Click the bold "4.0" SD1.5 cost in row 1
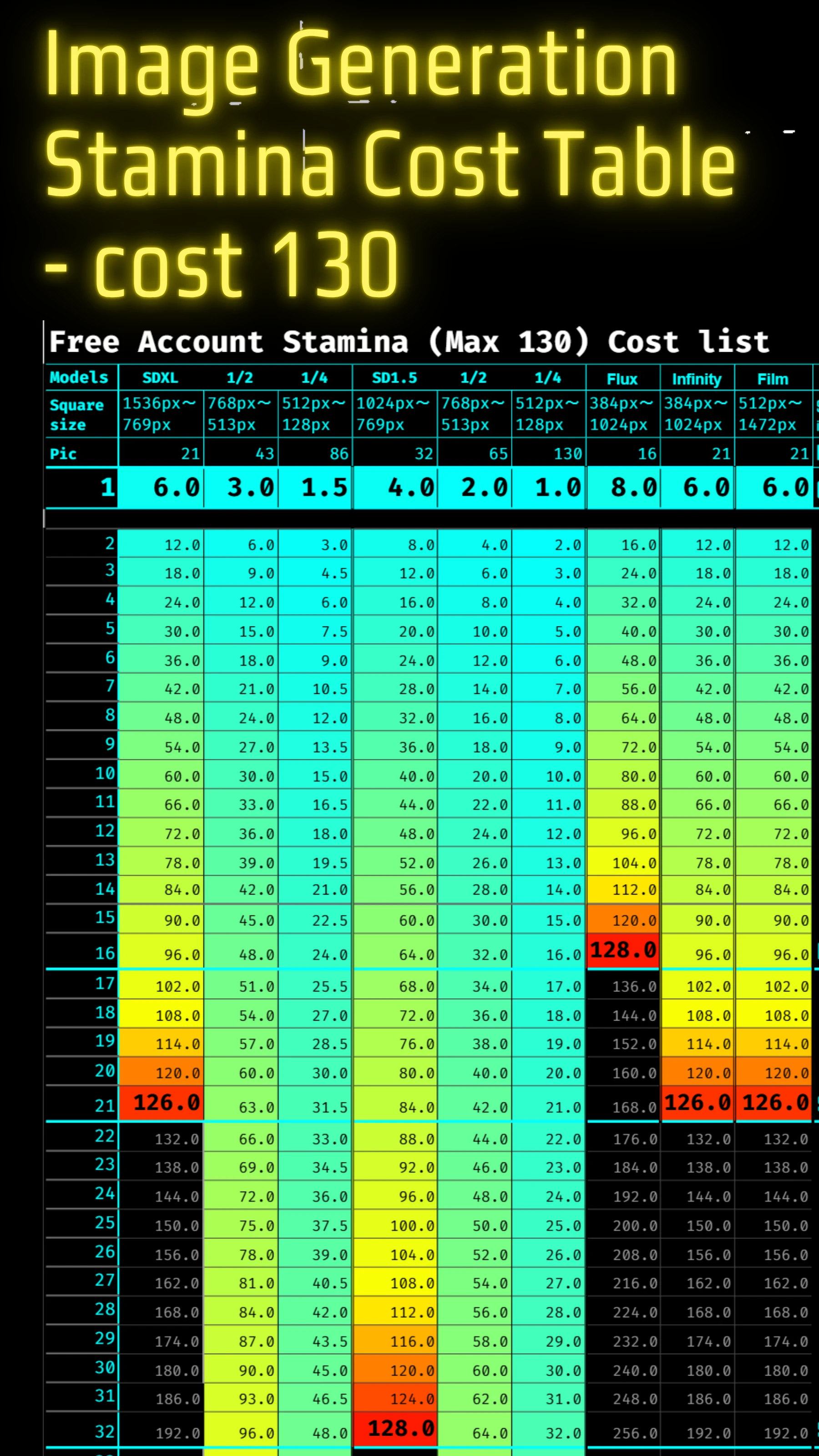Image resolution: width=819 pixels, height=1456 pixels. tap(411, 488)
